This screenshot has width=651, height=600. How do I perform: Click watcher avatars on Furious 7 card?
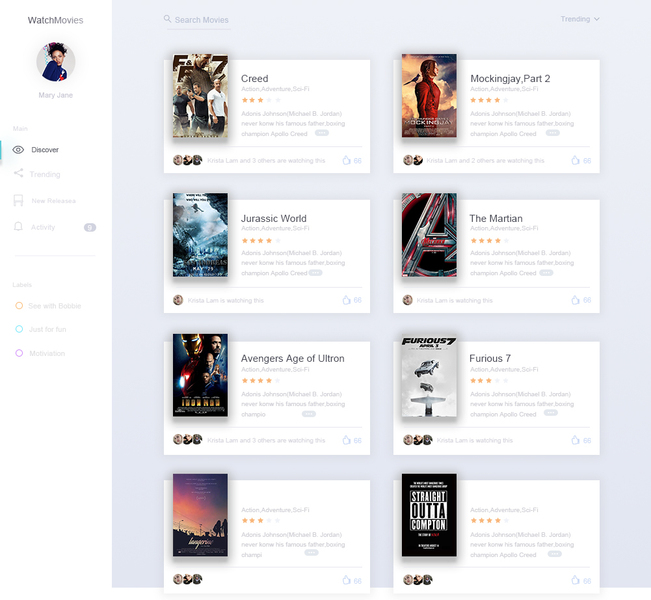(x=418, y=440)
